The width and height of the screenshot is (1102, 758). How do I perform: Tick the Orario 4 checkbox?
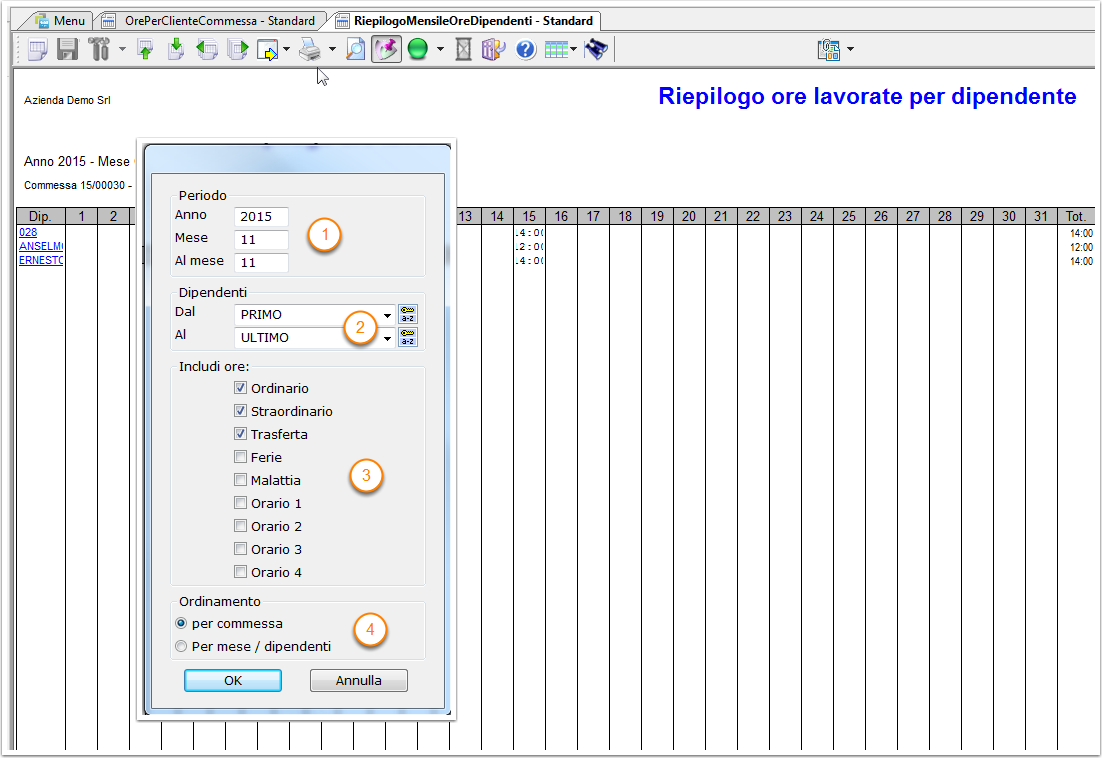point(240,572)
